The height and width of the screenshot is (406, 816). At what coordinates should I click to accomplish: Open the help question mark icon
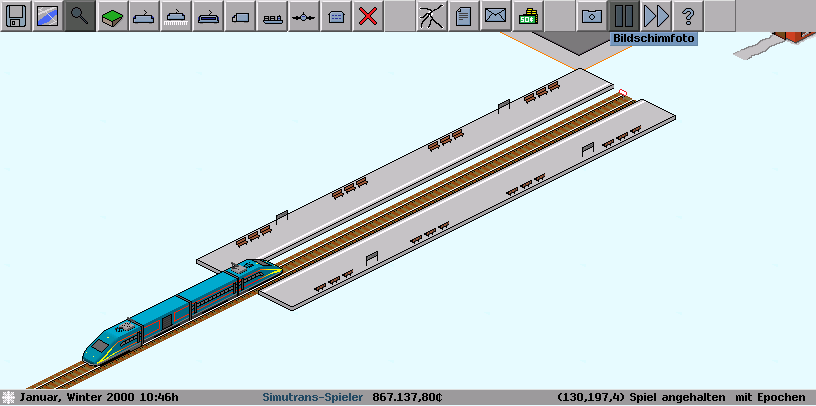point(688,16)
